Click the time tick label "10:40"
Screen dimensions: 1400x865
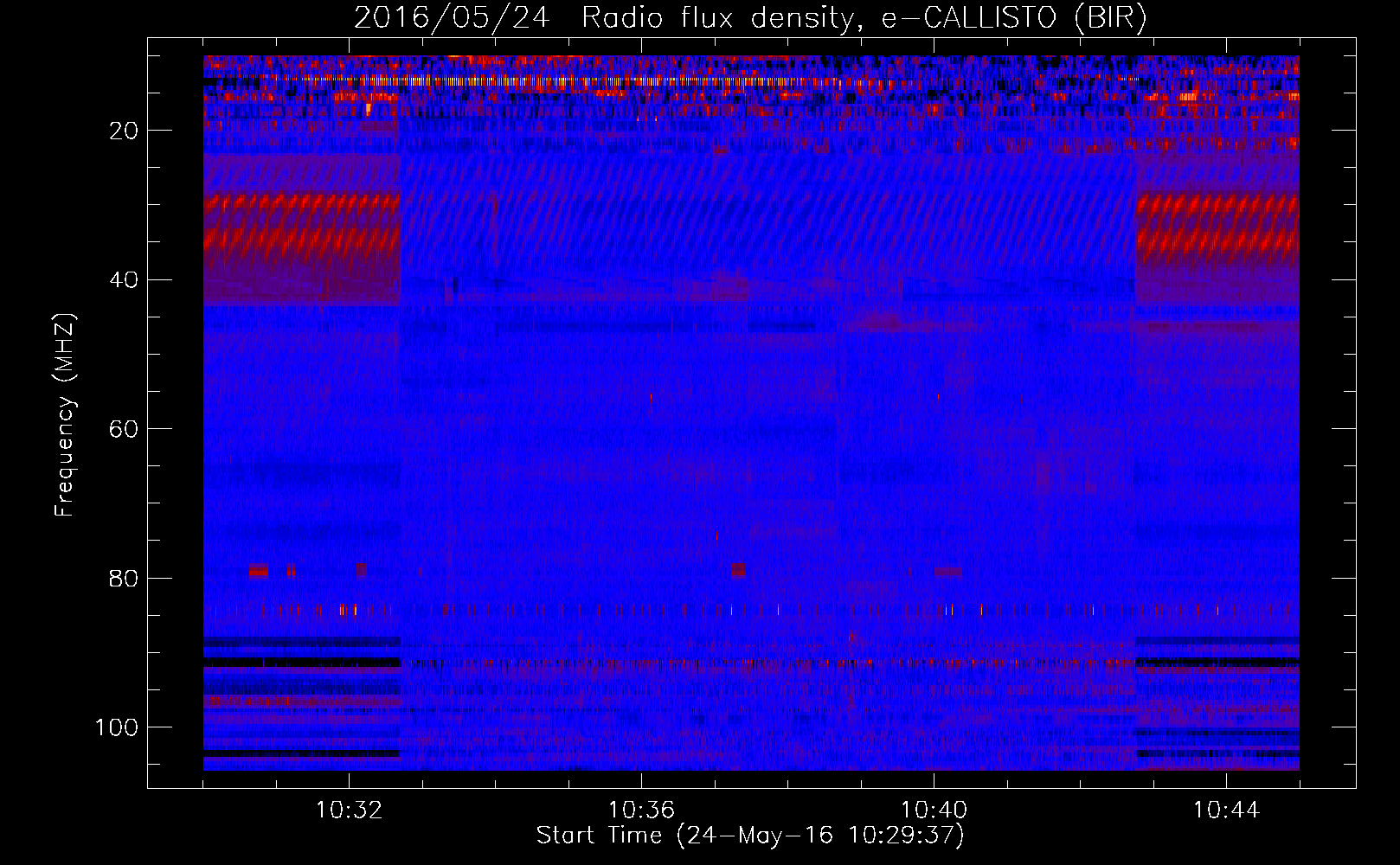click(934, 811)
